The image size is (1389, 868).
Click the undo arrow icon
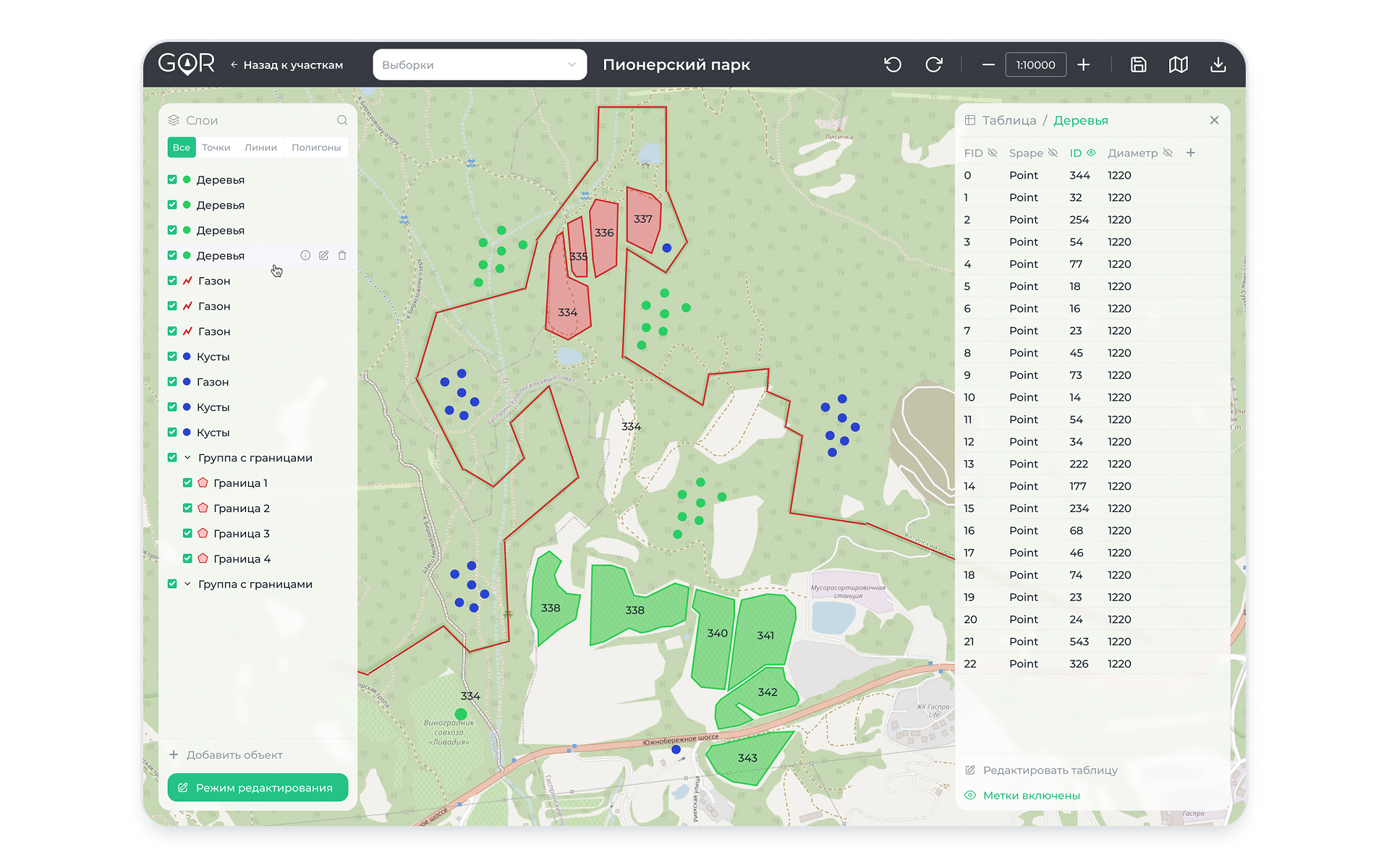[893, 64]
